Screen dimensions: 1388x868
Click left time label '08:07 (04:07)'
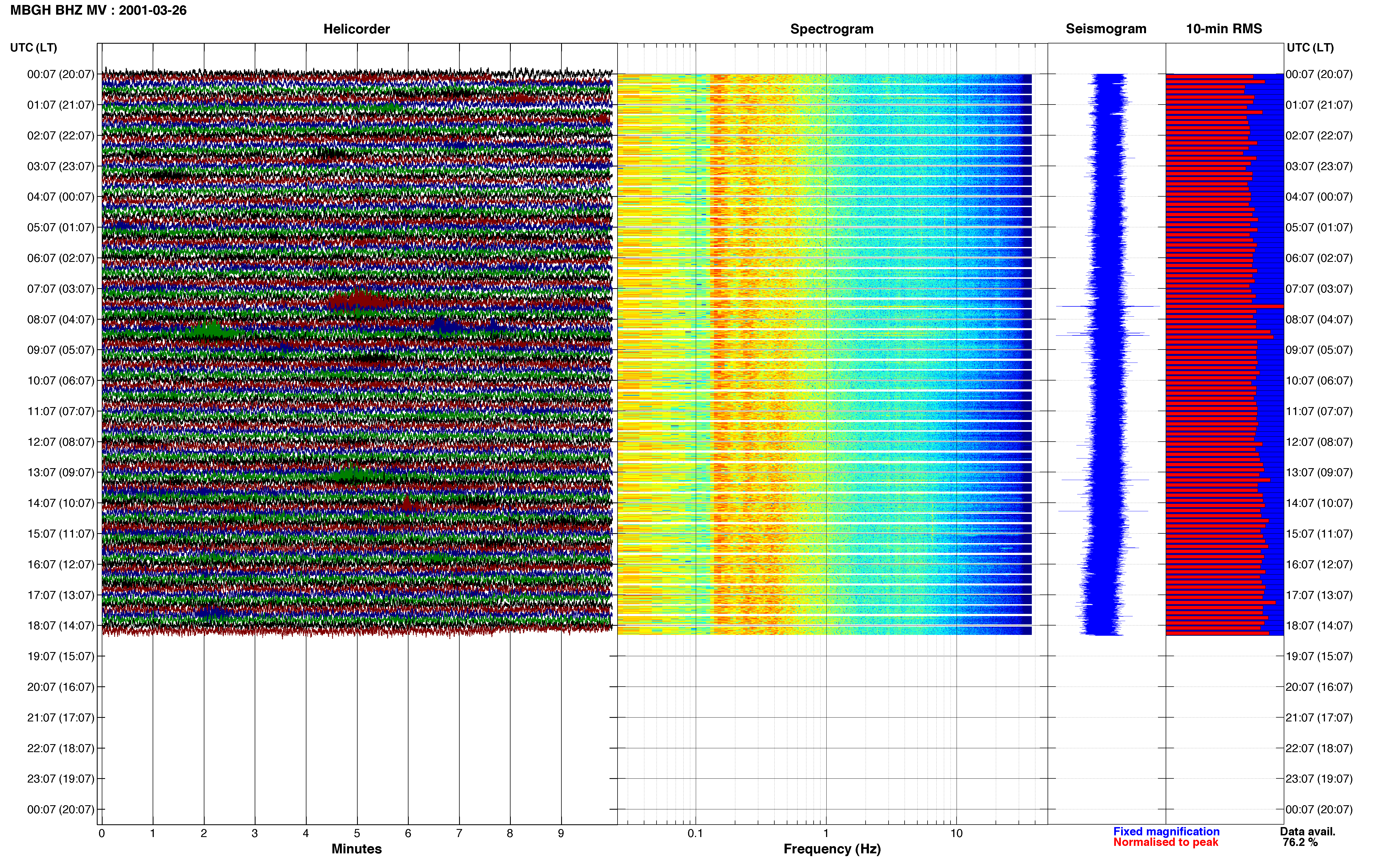[61, 319]
